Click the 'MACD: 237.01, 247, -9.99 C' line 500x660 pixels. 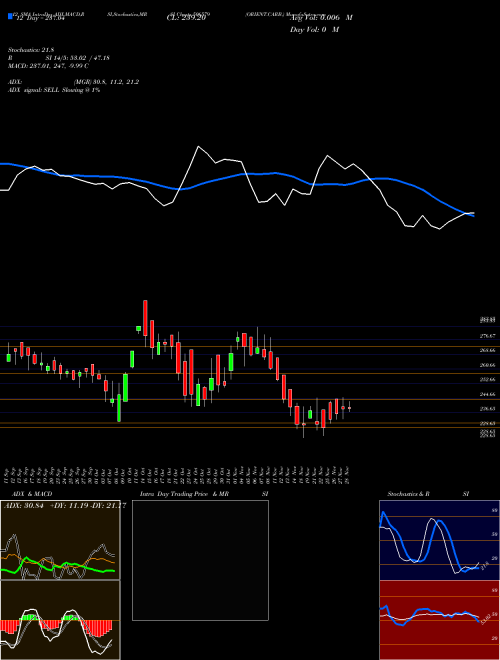pos(48,66)
